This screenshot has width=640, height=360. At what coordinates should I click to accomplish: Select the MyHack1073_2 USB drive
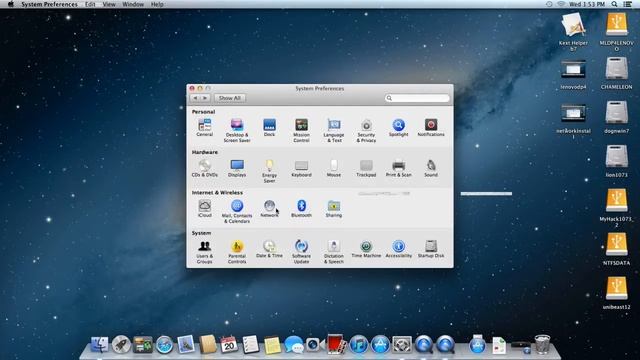point(616,208)
